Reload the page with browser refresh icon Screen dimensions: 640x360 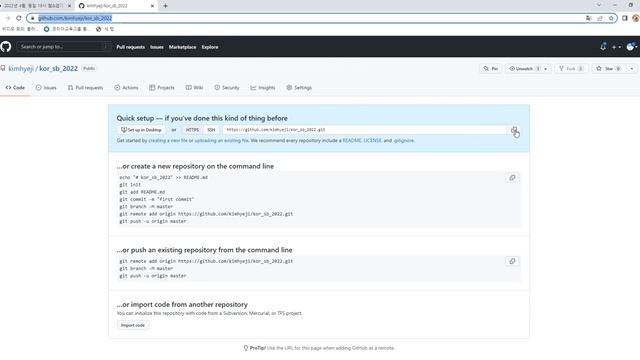18,18
